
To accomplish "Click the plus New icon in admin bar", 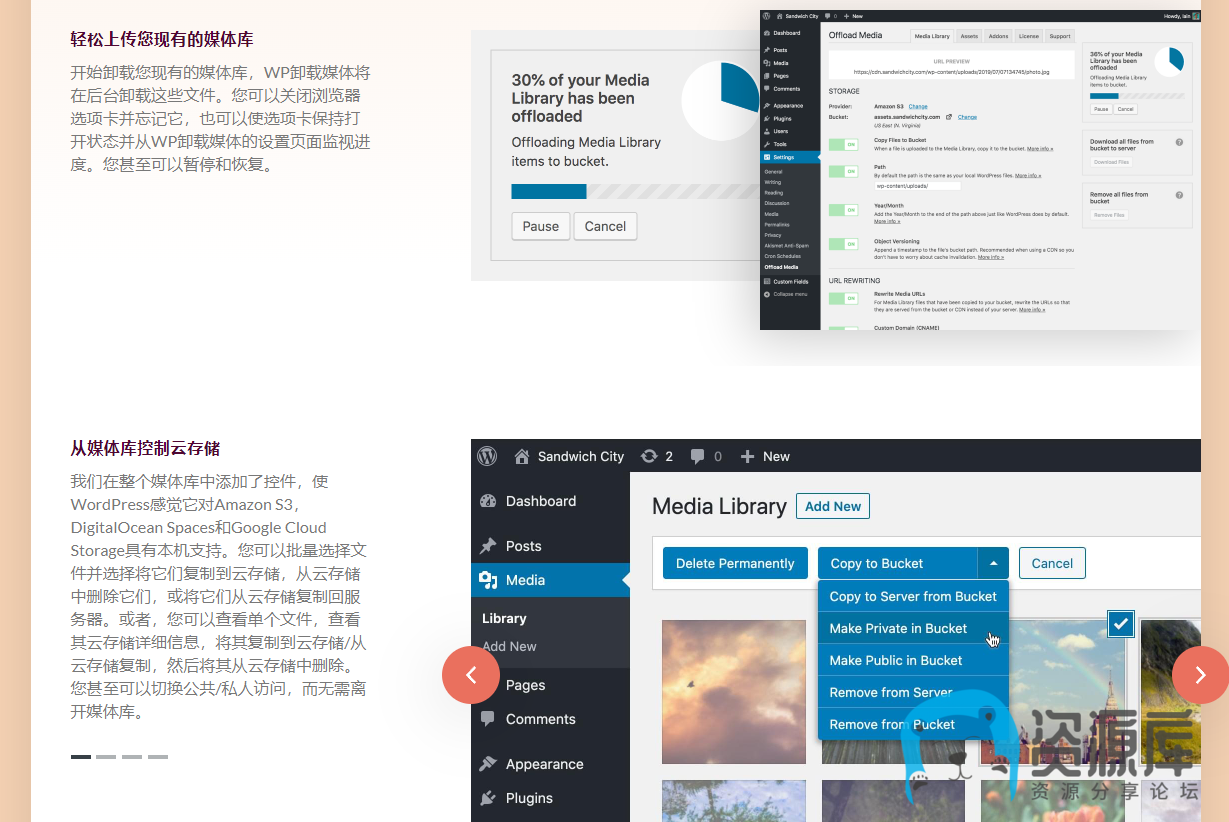I will [747, 456].
